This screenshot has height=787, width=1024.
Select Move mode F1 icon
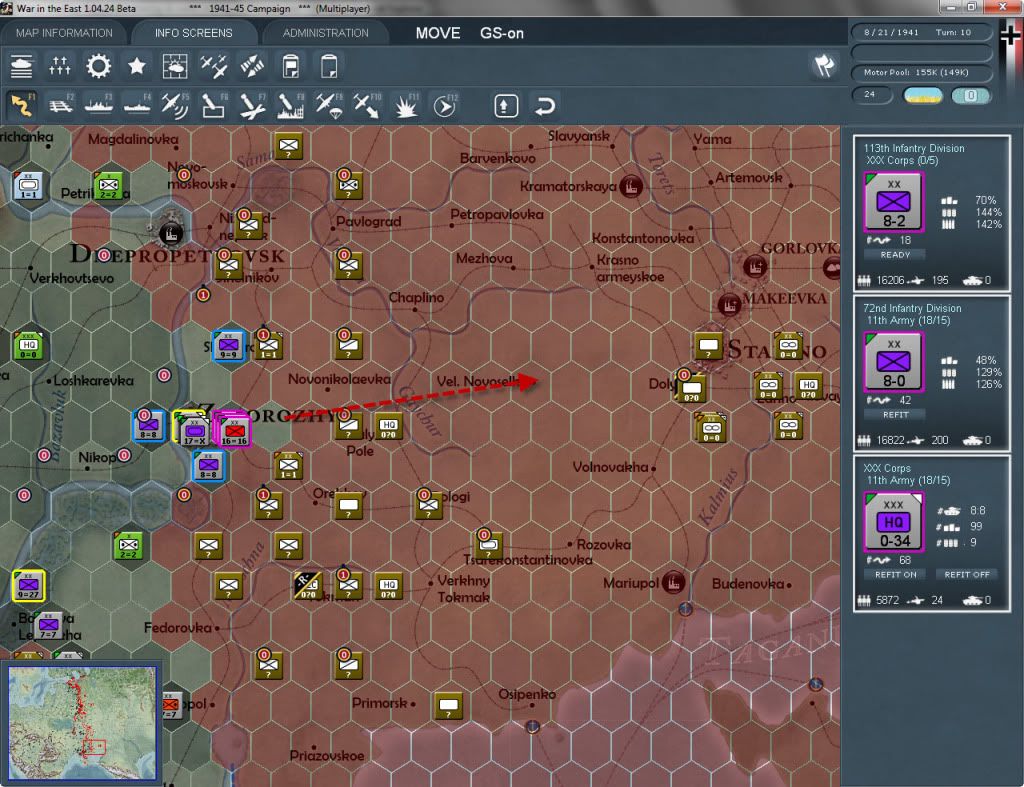coord(22,105)
